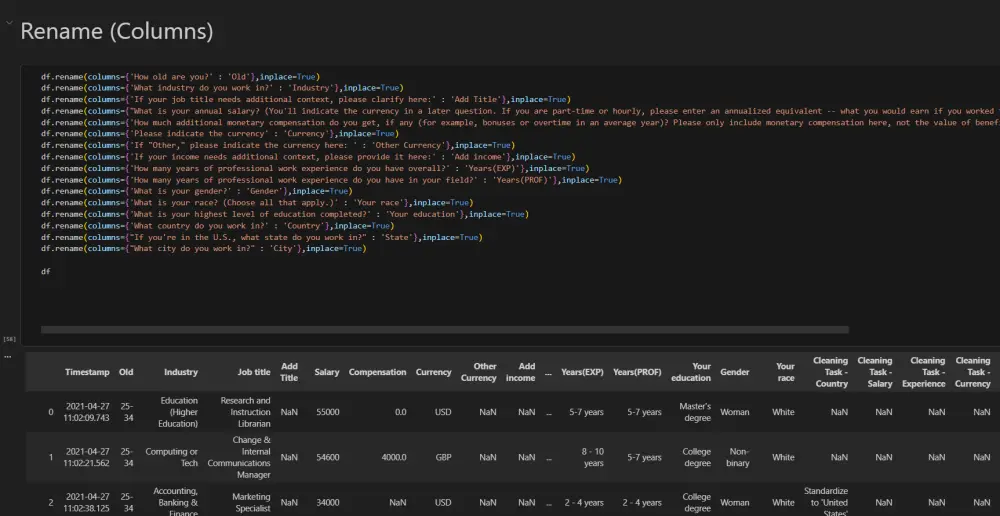Image resolution: width=1000 pixels, height=516 pixels.
Task: Click the final 'df' code line
Action: pos(46,272)
